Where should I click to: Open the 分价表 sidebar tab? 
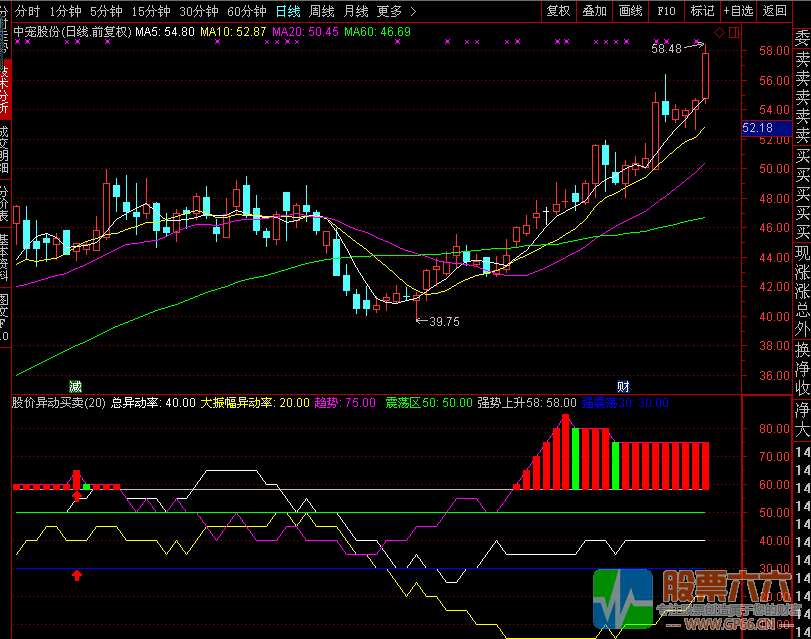(x=5, y=204)
